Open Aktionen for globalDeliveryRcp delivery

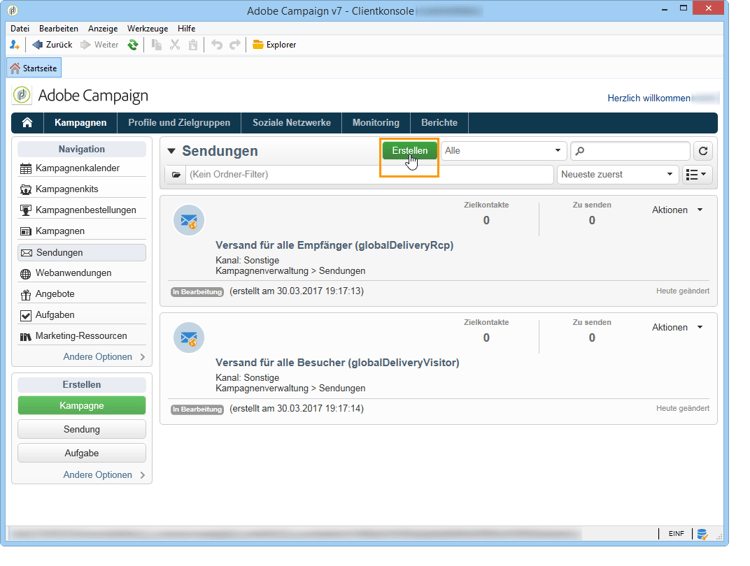pyautogui.click(x=677, y=210)
